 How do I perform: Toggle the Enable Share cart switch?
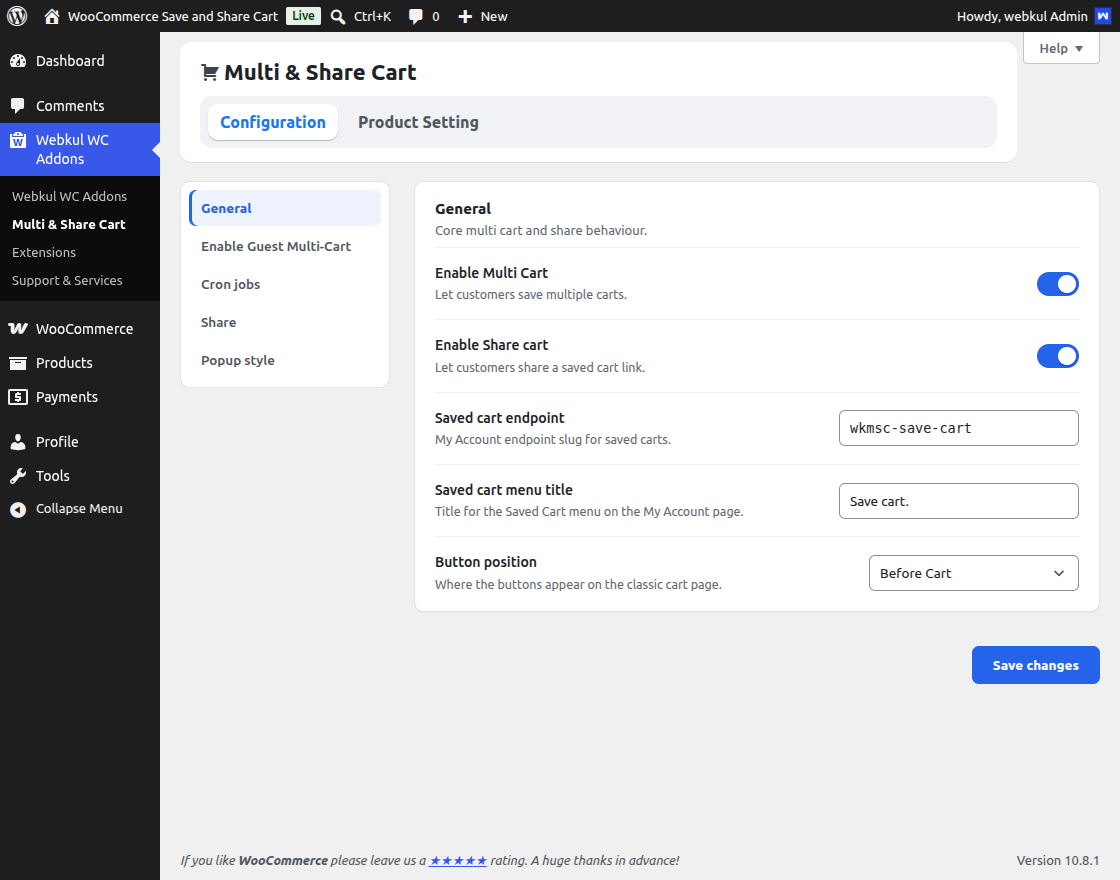click(x=1057, y=356)
